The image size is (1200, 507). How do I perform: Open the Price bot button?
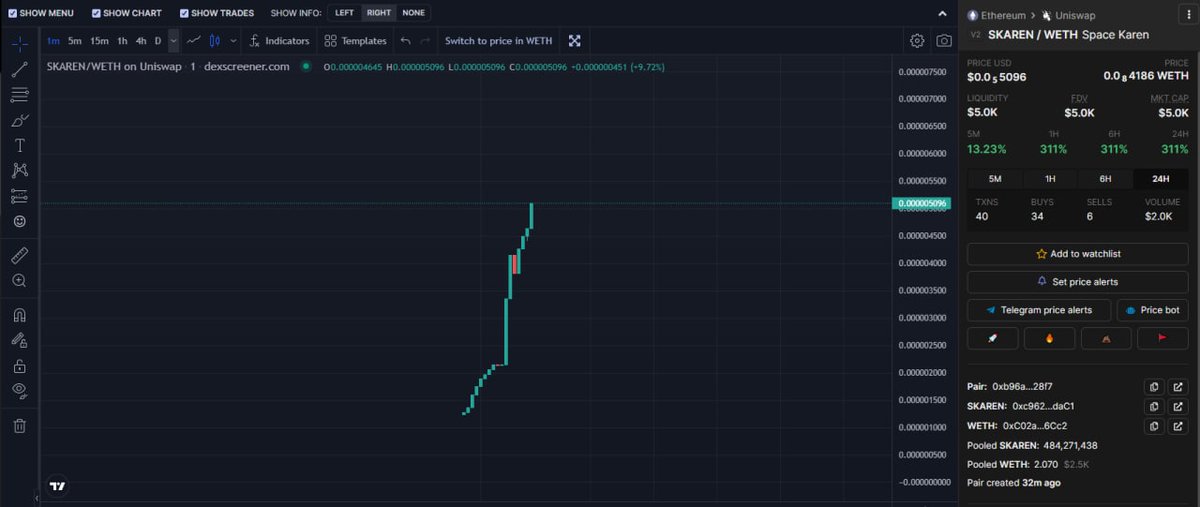click(1152, 310)
